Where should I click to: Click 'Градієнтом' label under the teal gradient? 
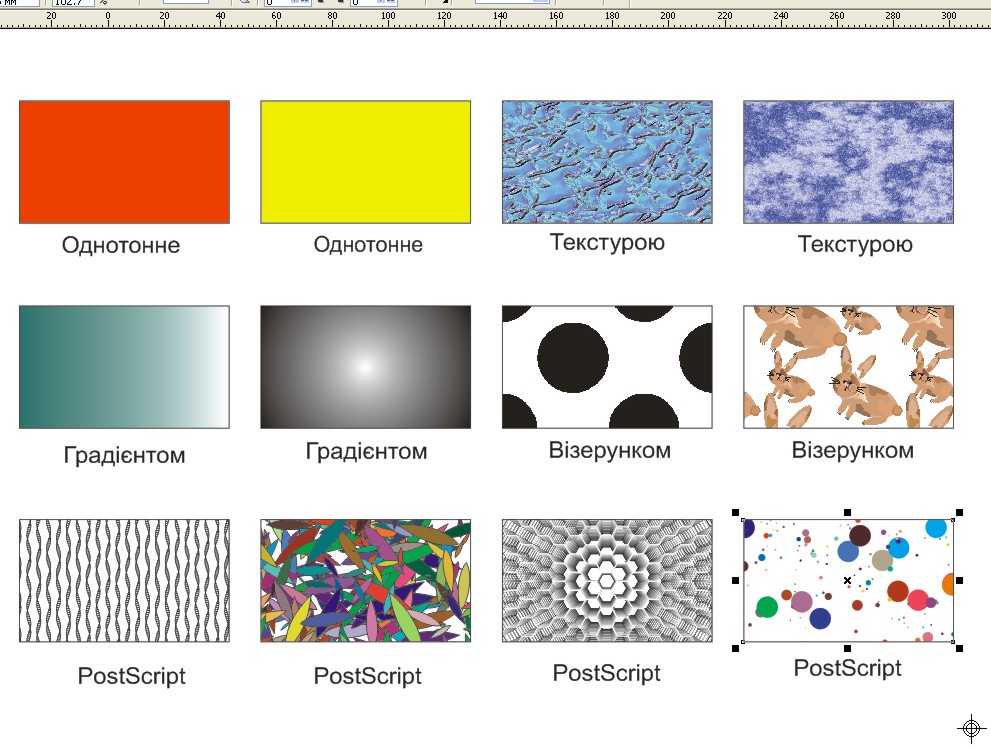[125, 456]
